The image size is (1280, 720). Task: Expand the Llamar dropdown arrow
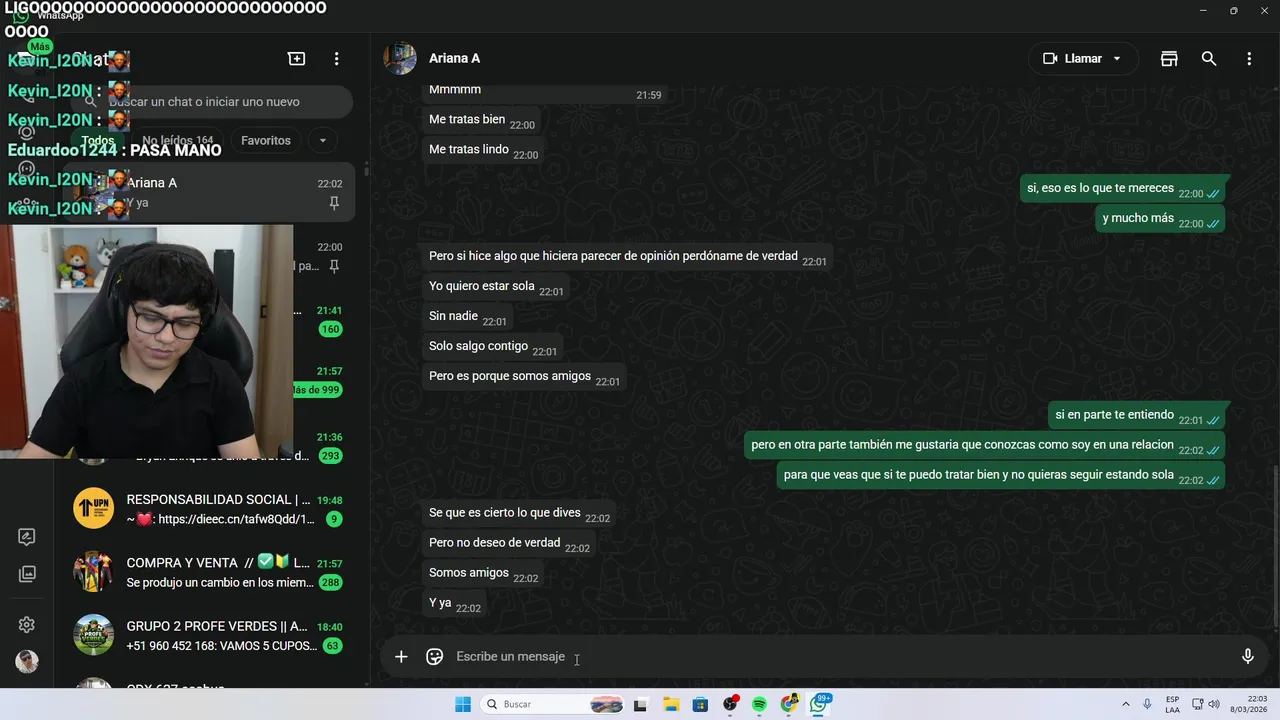click(1117, 59)
